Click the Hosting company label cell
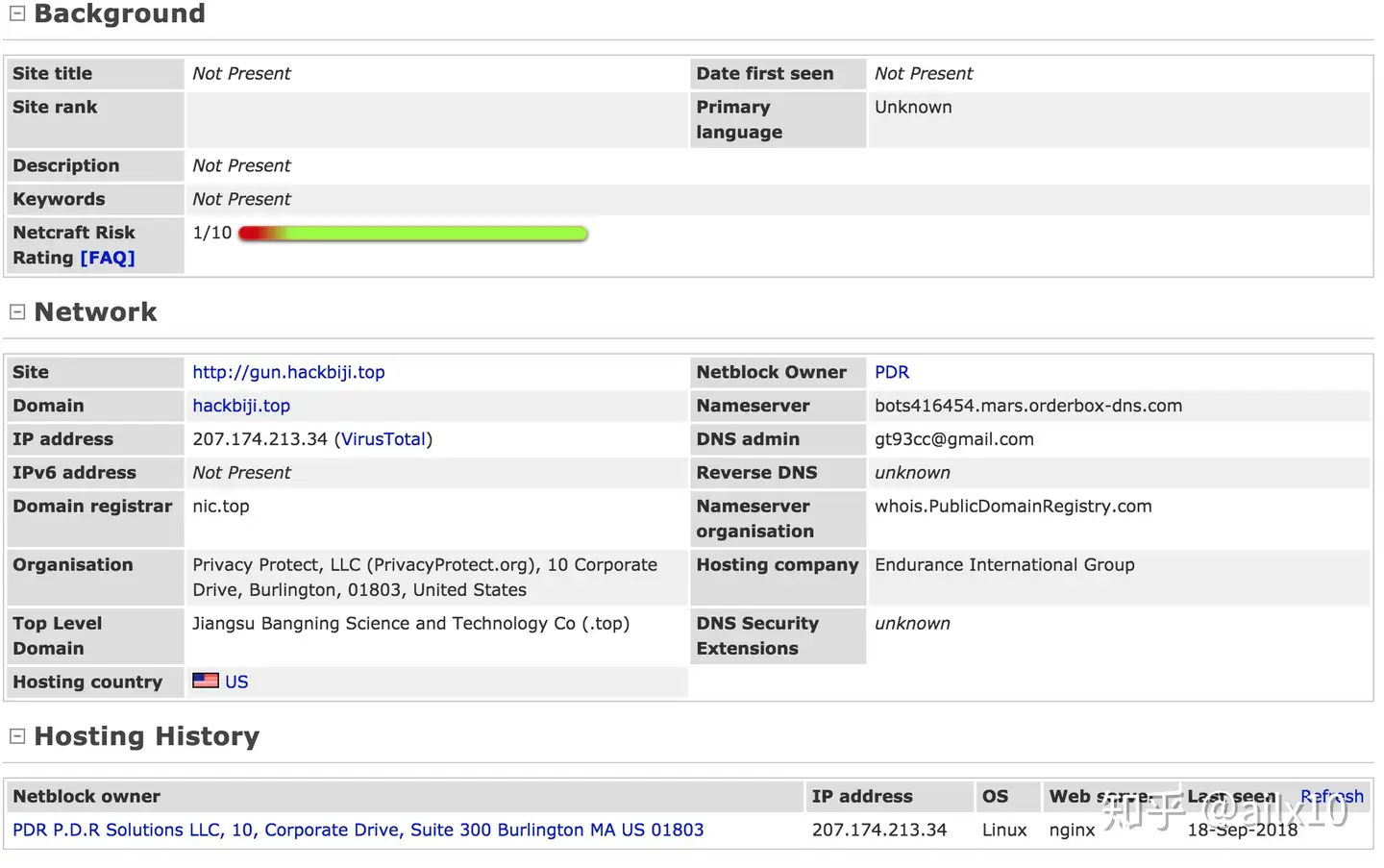1384x868 pixels. [x=778, y=578]
